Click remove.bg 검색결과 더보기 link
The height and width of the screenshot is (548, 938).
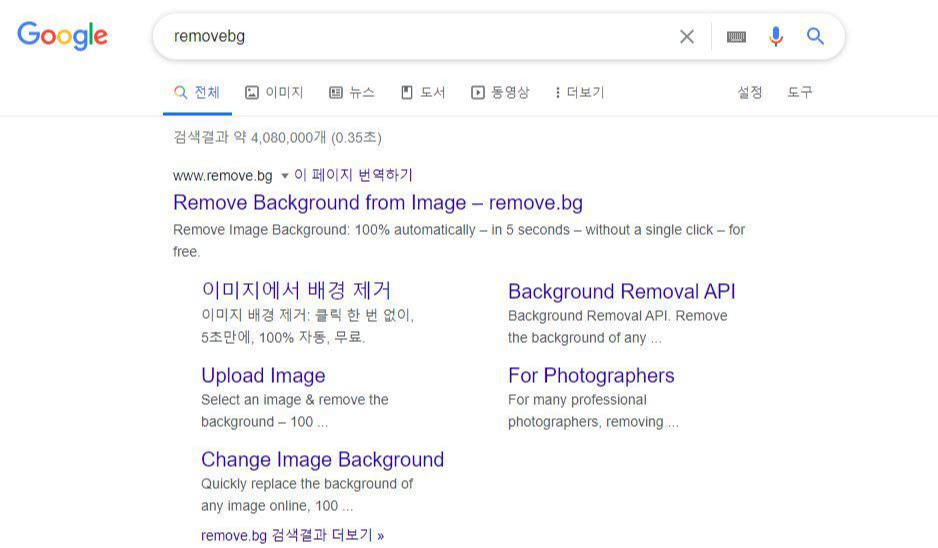tap(293, 535)
